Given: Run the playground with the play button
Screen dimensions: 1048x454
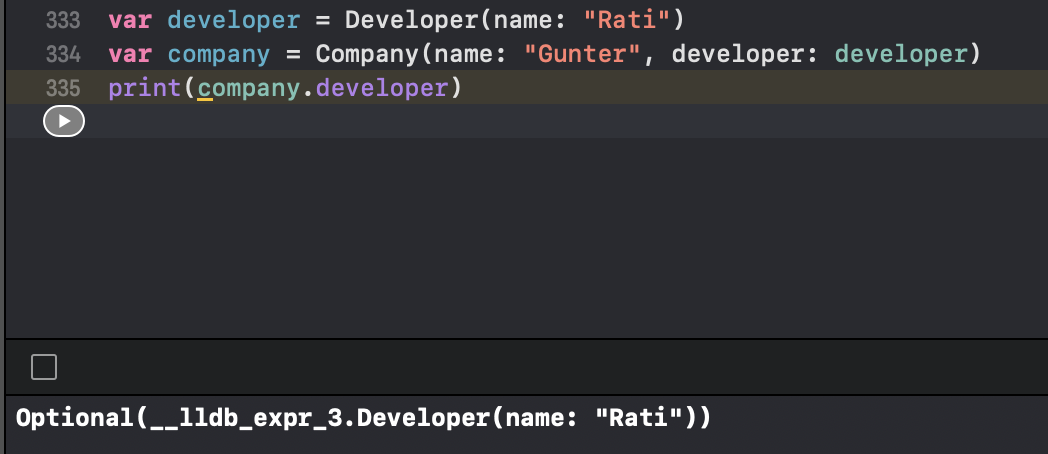Looking at the screenshot, I should [x=64, y=121].
